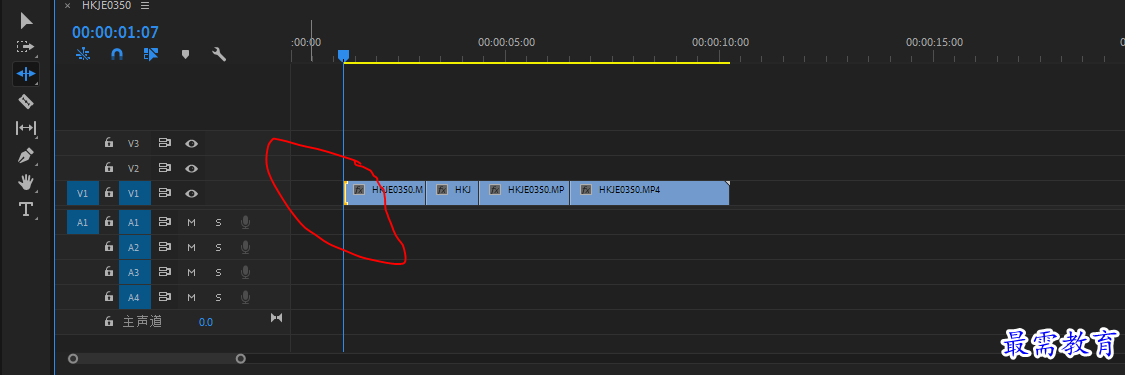The image size is (1125, 375).
Task: Toggle sync lock on track V1
Action: point(165,193)
